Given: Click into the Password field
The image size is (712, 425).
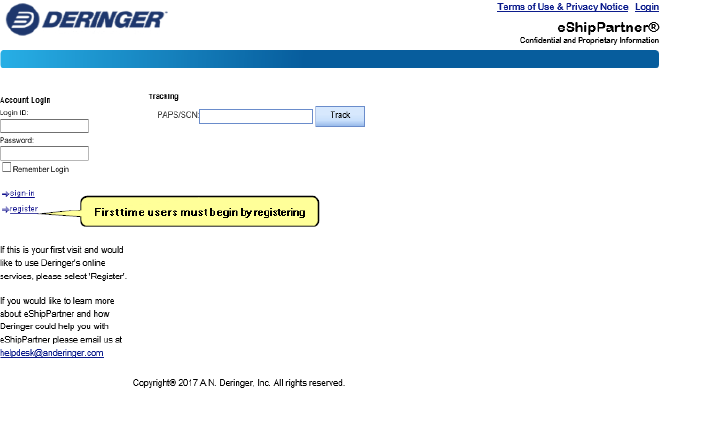Looking at the screenshot, I should [44, 153].
